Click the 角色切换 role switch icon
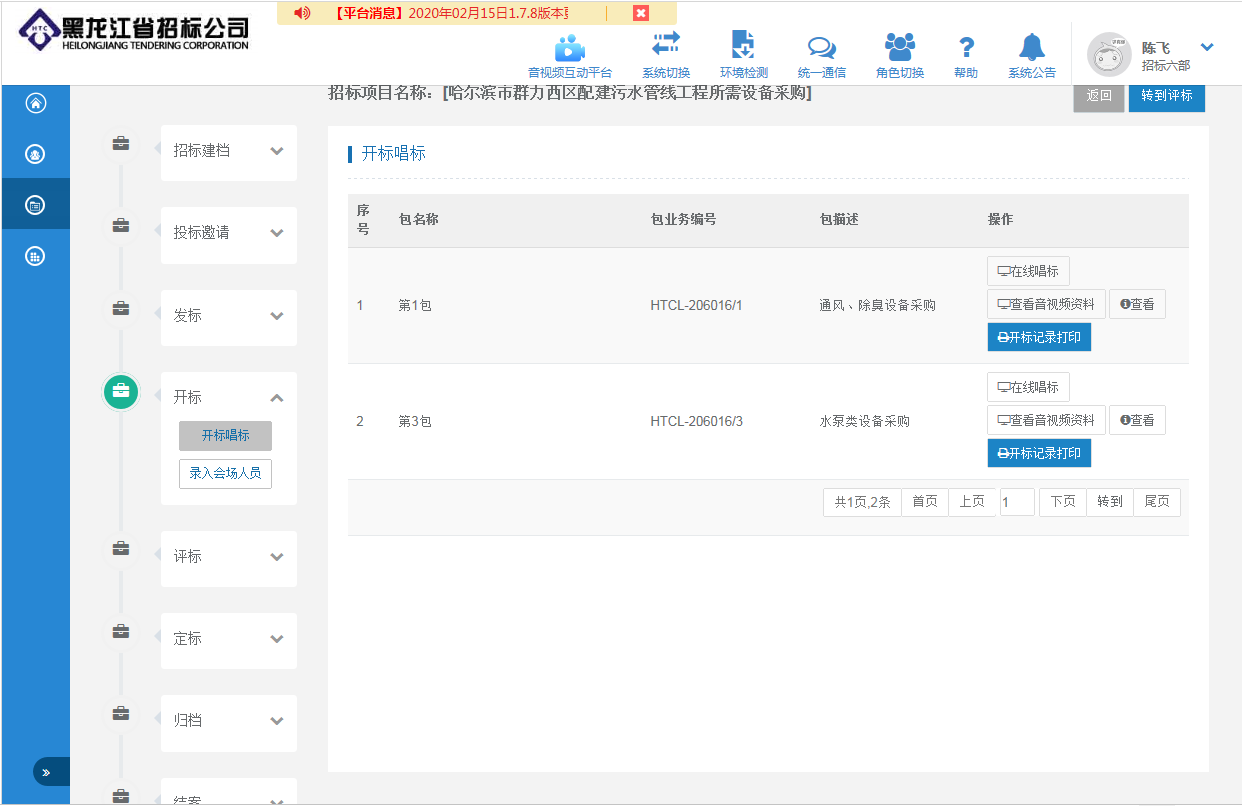Viewport: 1242px width, 806px height. (x=899, y=47)
